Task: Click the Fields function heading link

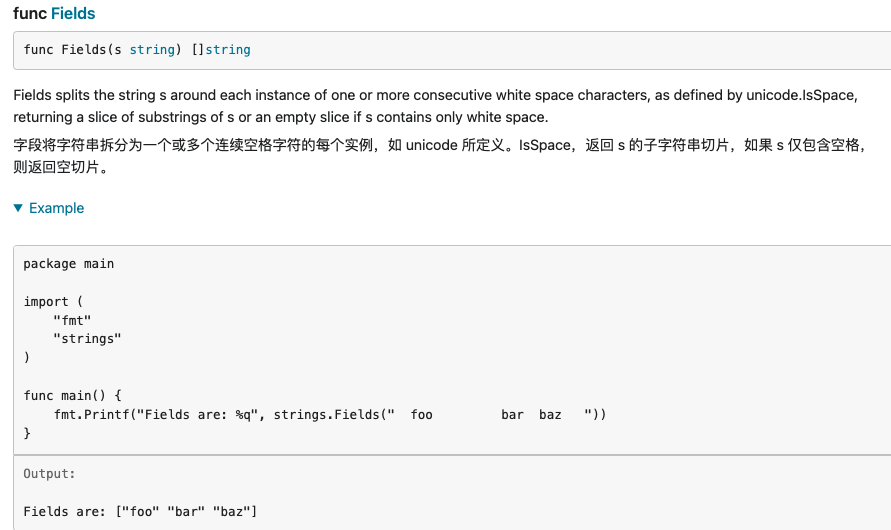Action: tap(73, 14)
